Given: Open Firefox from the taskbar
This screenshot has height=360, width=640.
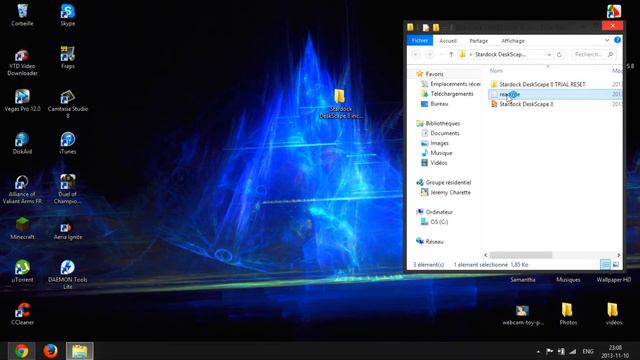Looking at the screenshot, I should click(x=51, y=351).
